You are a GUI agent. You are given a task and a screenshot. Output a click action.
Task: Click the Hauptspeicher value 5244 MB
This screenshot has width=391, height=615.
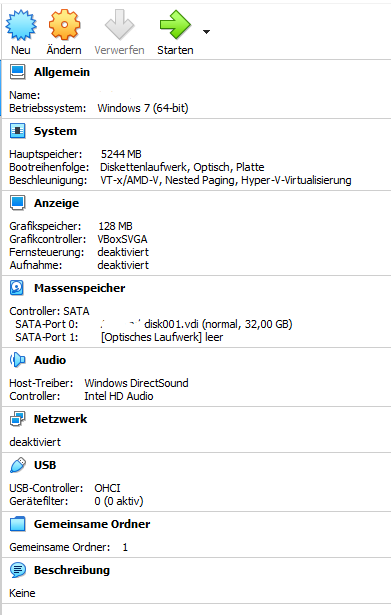coord(121,154)
